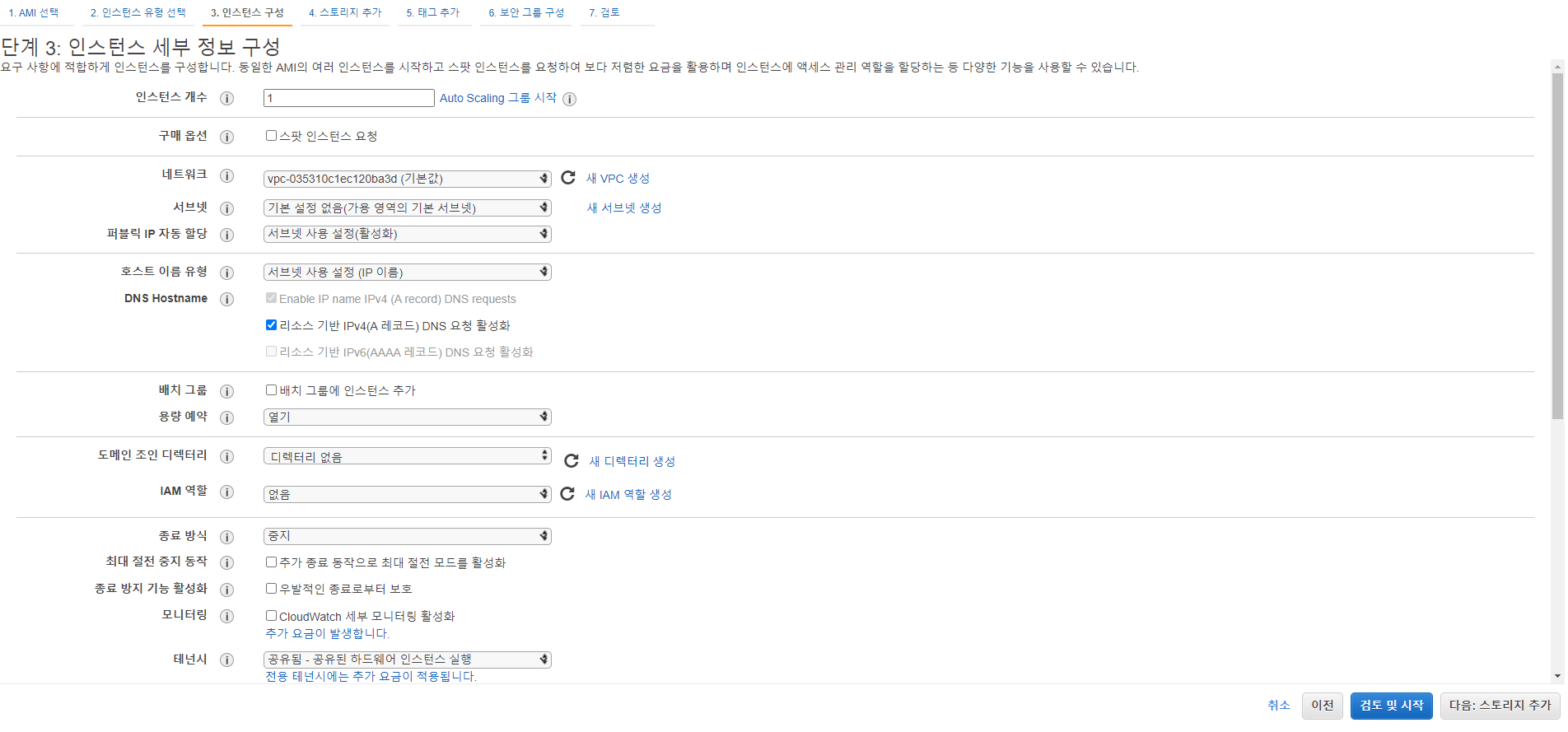Toggle Enable IP name IPv4 DNS requests checkbox
This screenshot has width=1568, height=732.
271,298
